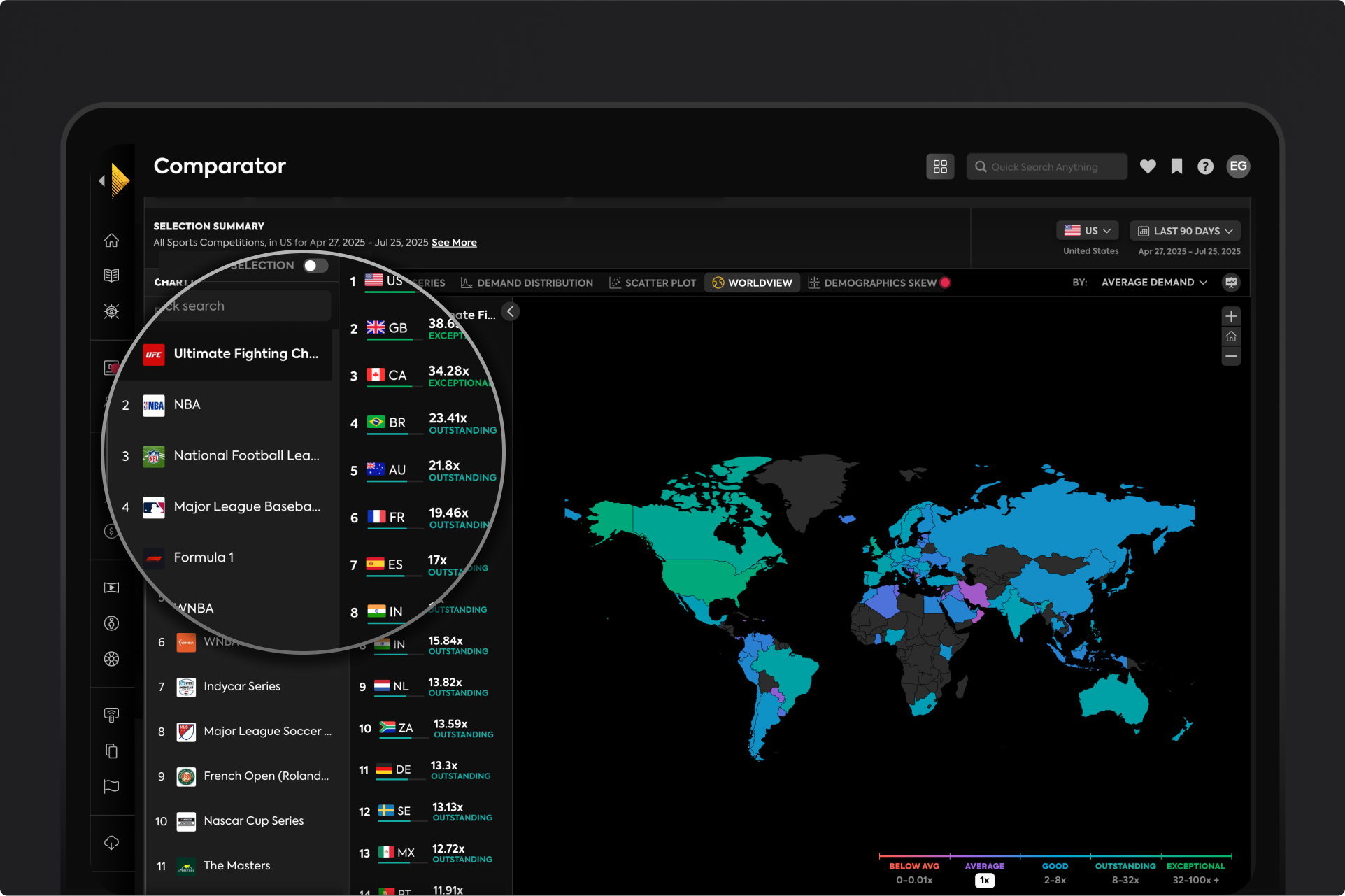Select National Football League row

tap(224, 457)
